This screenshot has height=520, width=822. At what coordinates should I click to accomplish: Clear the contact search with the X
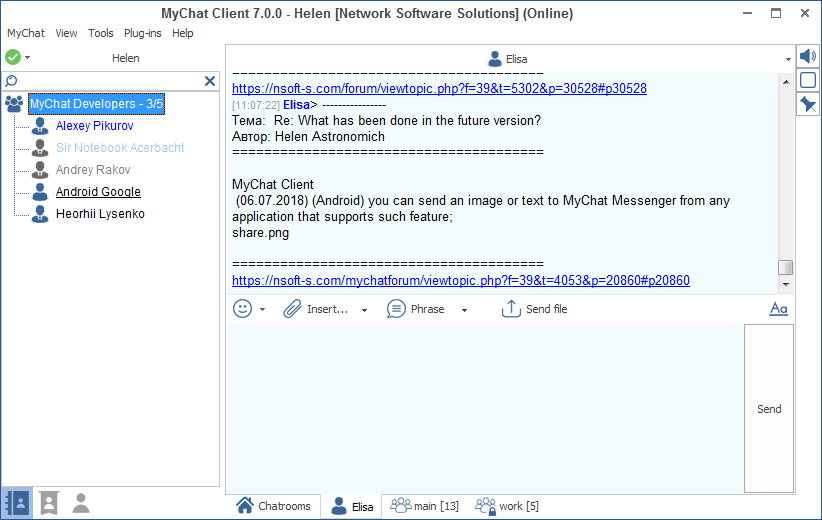210,81
